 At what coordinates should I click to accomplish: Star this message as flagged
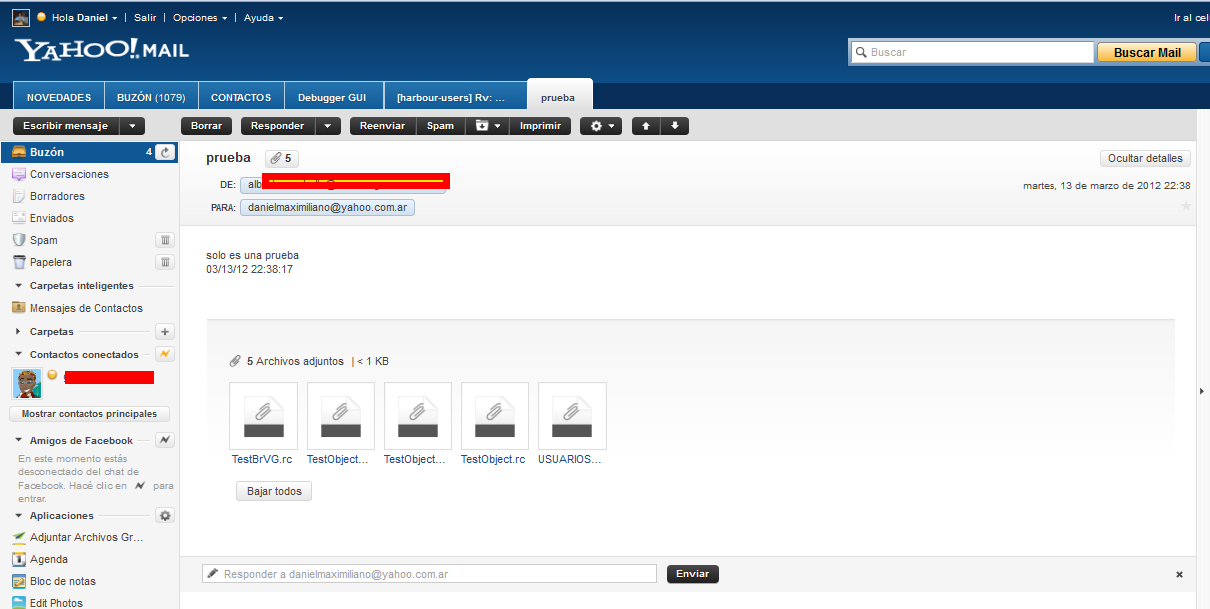(x=1186, y=206)
